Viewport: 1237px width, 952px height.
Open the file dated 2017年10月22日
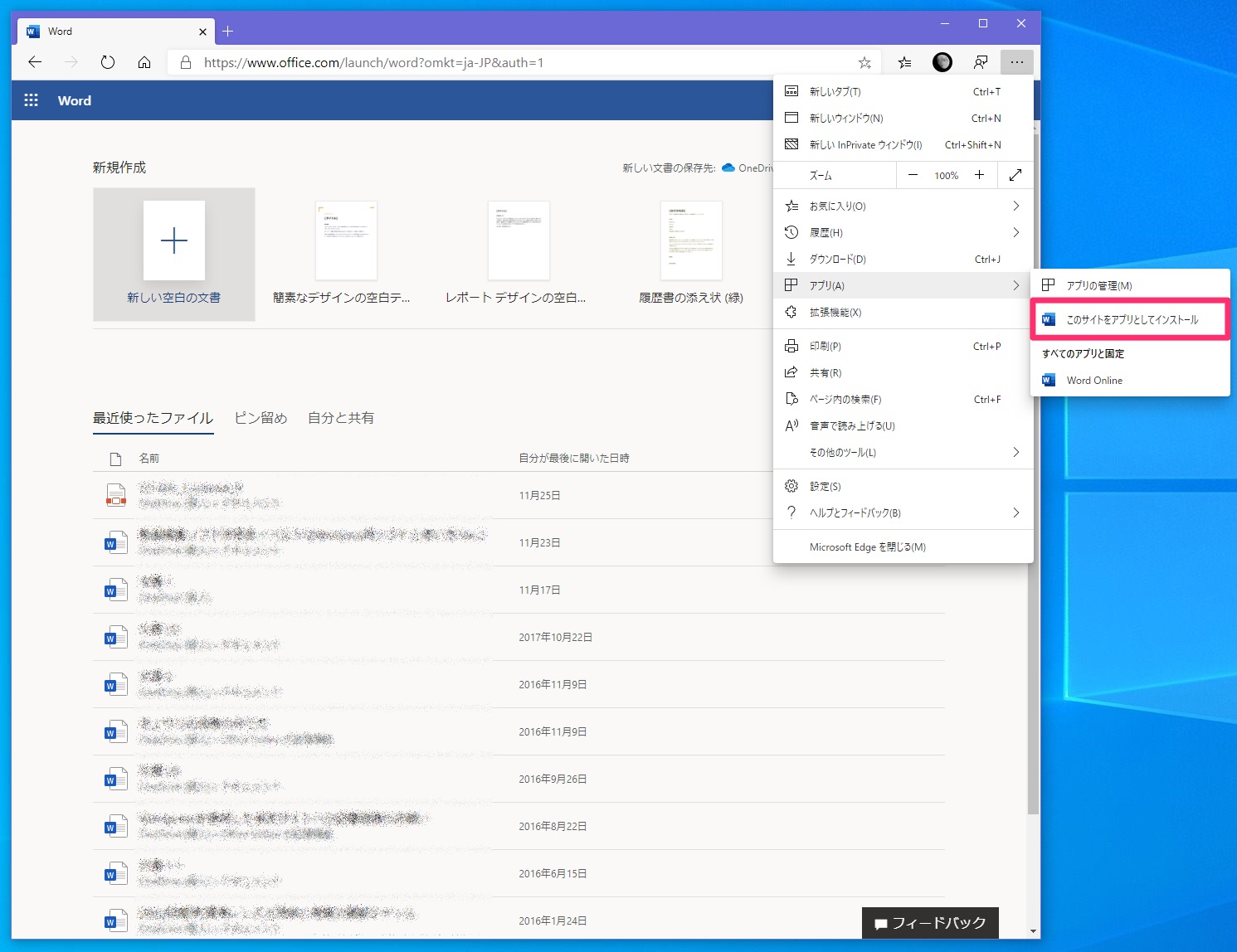pos(519,637)
